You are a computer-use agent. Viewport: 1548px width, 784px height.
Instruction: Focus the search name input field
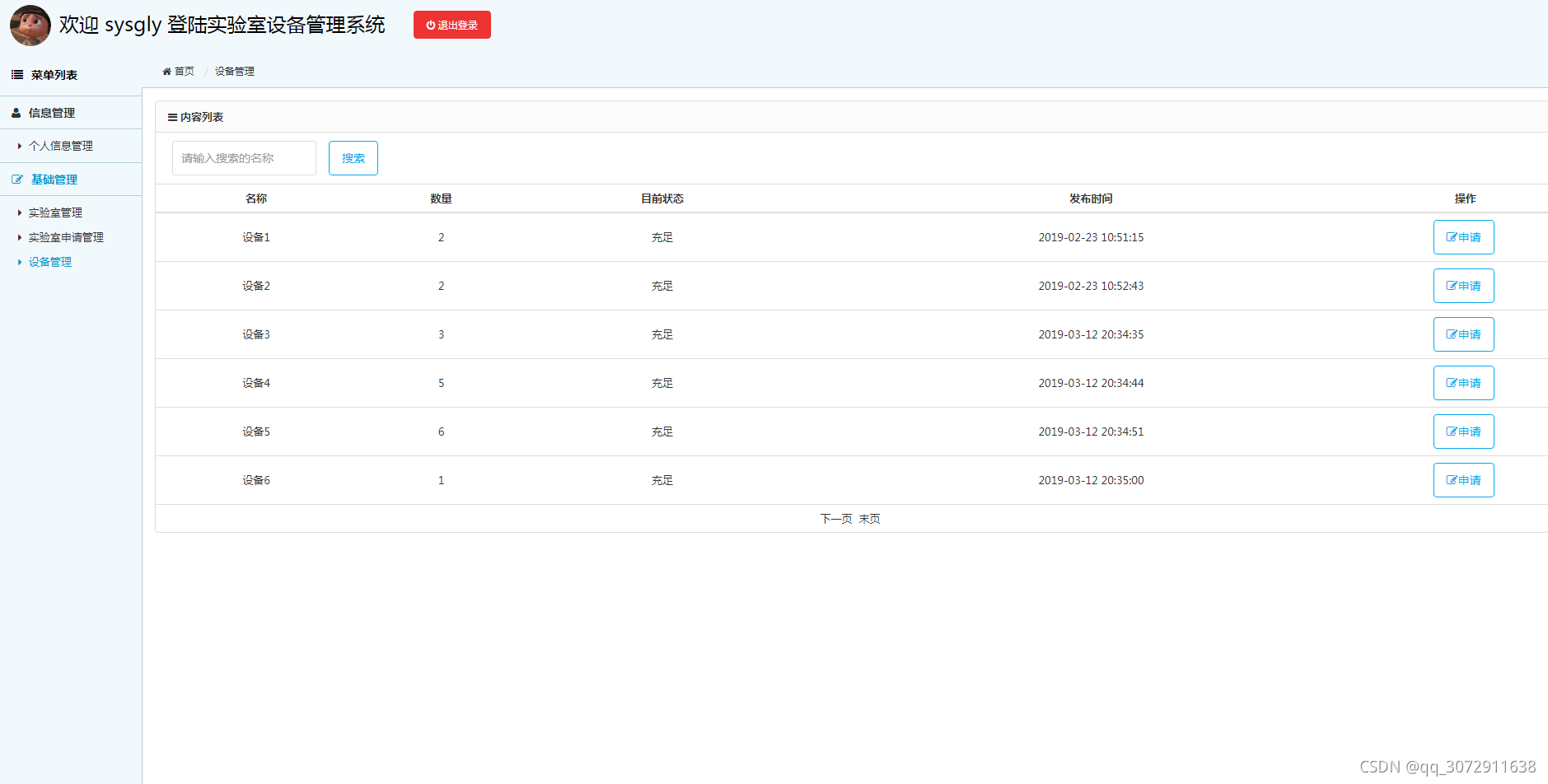tap(244, 158)
